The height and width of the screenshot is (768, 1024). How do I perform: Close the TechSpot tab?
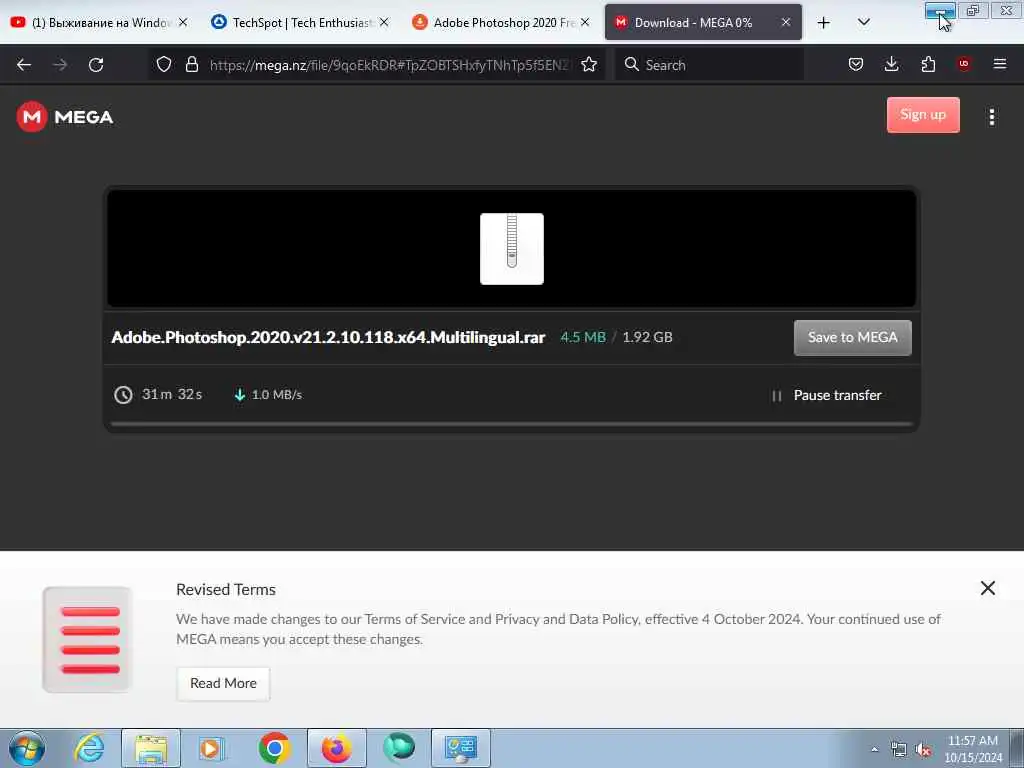[x=384, y=22]
